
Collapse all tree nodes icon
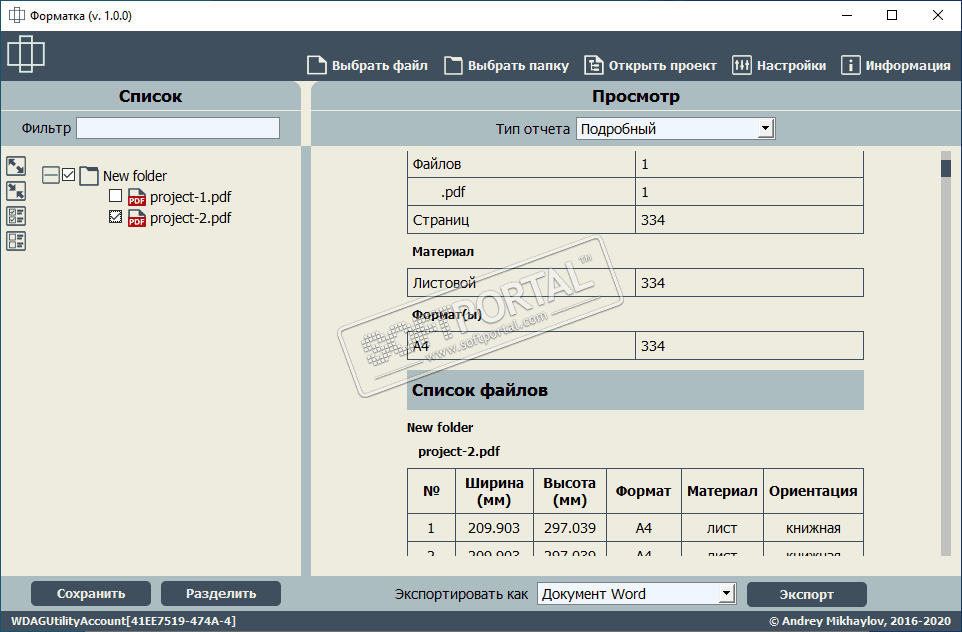[x=16, y=191]
